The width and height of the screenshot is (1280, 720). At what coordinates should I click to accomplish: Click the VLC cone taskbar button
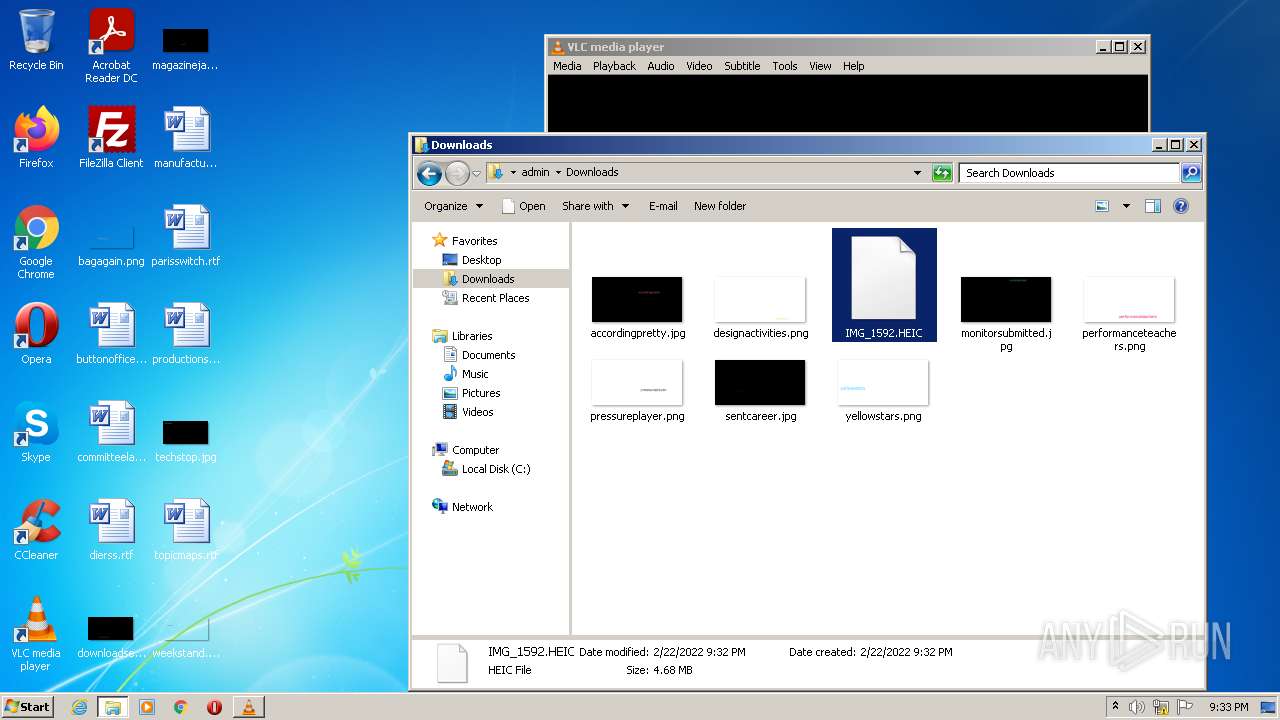(x=248, y=707)
